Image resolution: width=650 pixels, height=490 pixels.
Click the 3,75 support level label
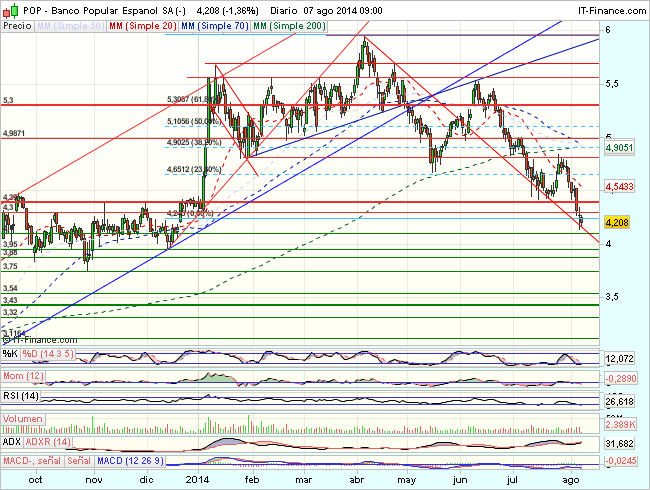pyautogui.click(x=10, y=267)
